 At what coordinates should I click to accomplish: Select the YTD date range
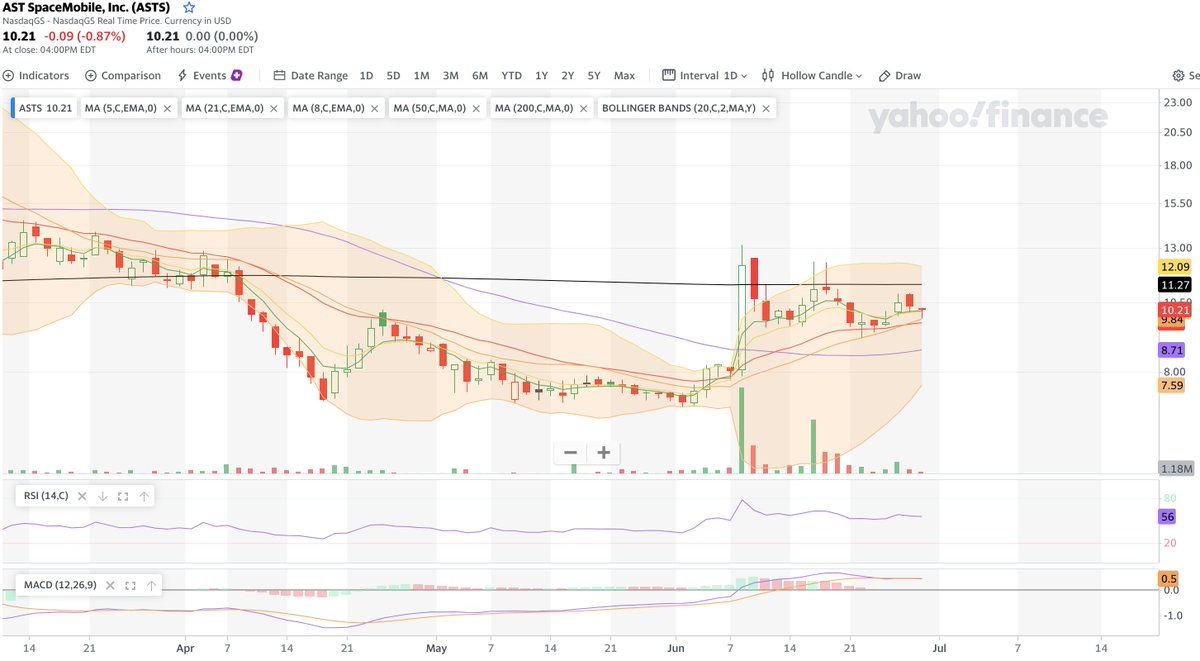(511, 75)
